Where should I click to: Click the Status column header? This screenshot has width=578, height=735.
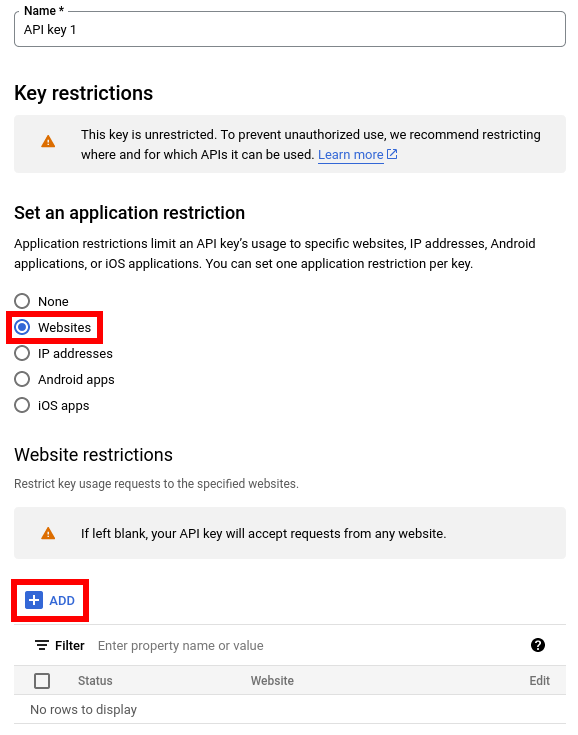coord(95,681)
